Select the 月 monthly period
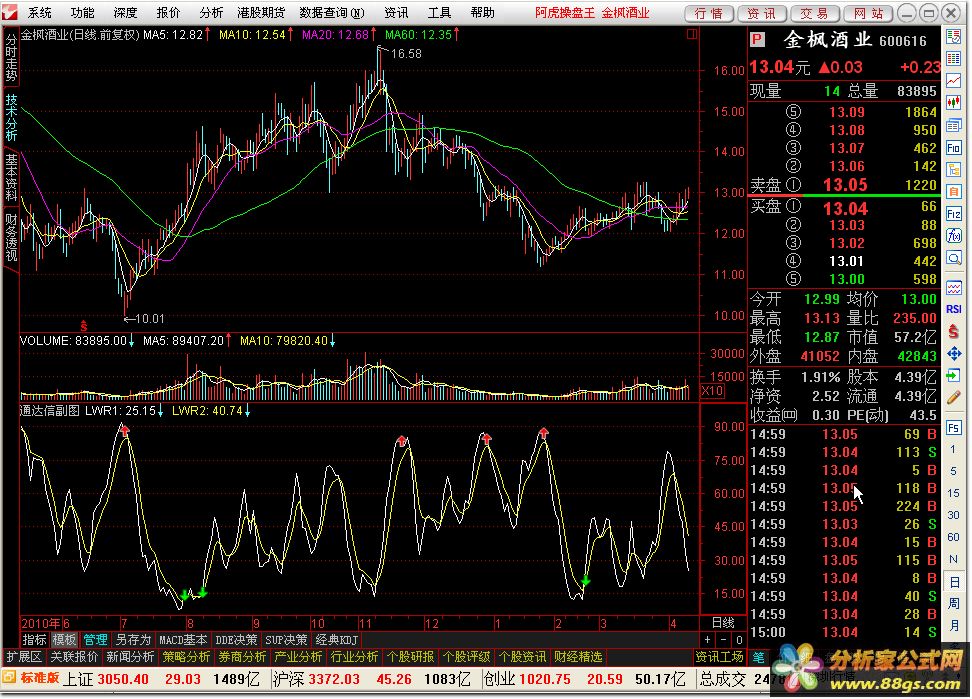 click(x=953, y=626)
